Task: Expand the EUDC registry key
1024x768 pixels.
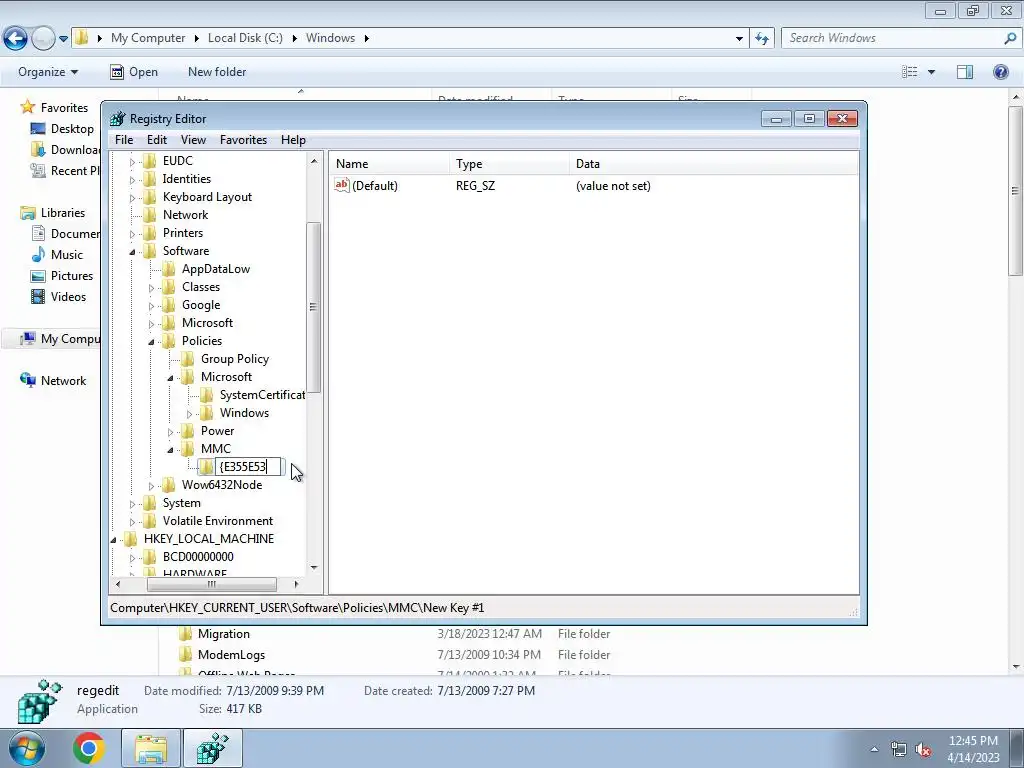Action: click(132, 161)
